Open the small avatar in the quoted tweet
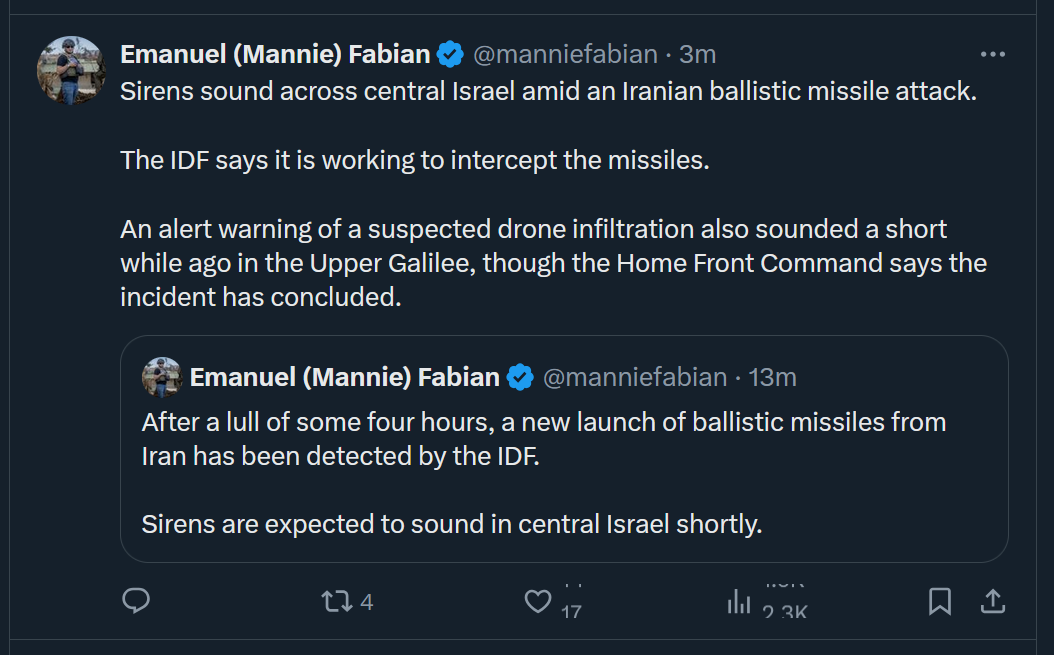 162,377
